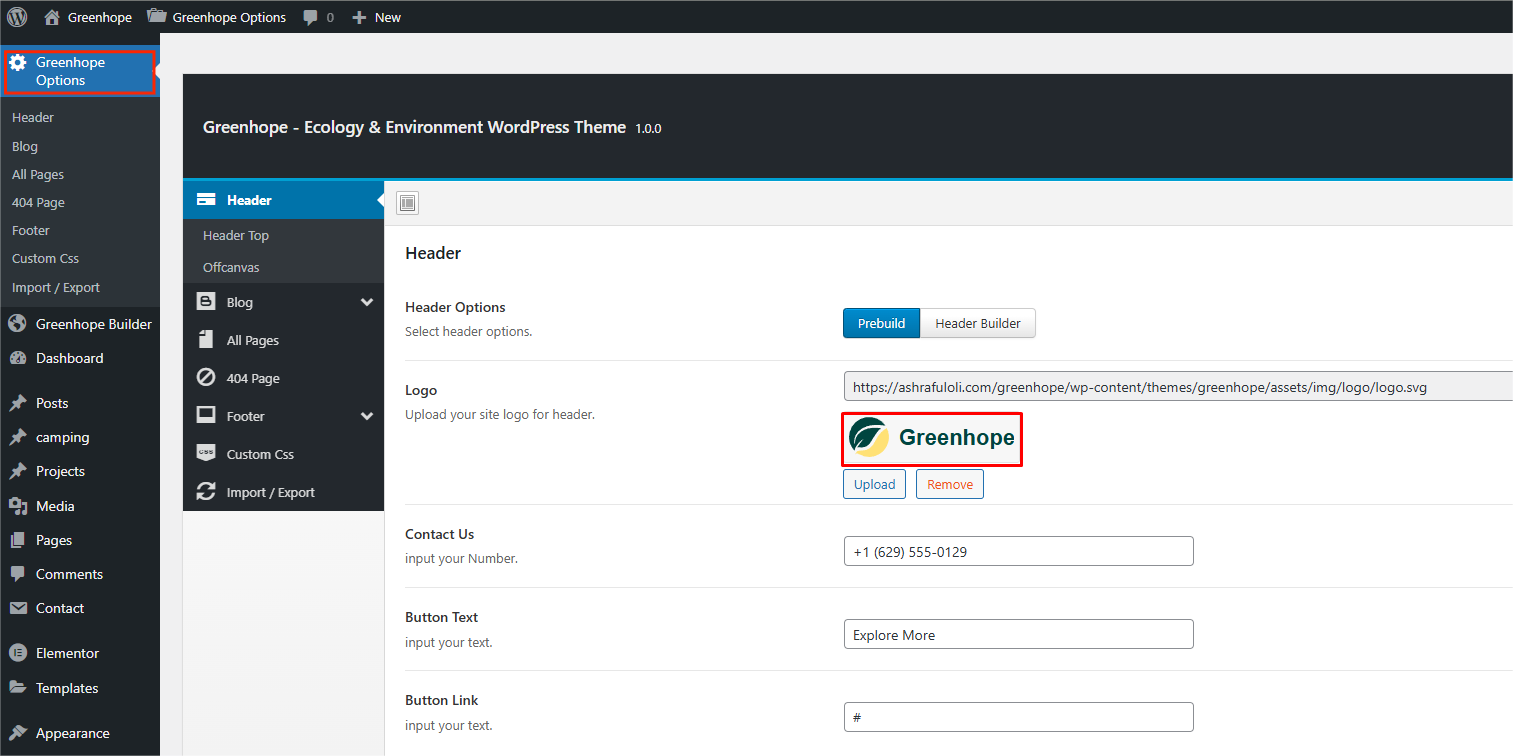This screenshot has height=756, width=1513.
Task: Open 404 Page in the WordPress submenu
Action: [38, 202]
